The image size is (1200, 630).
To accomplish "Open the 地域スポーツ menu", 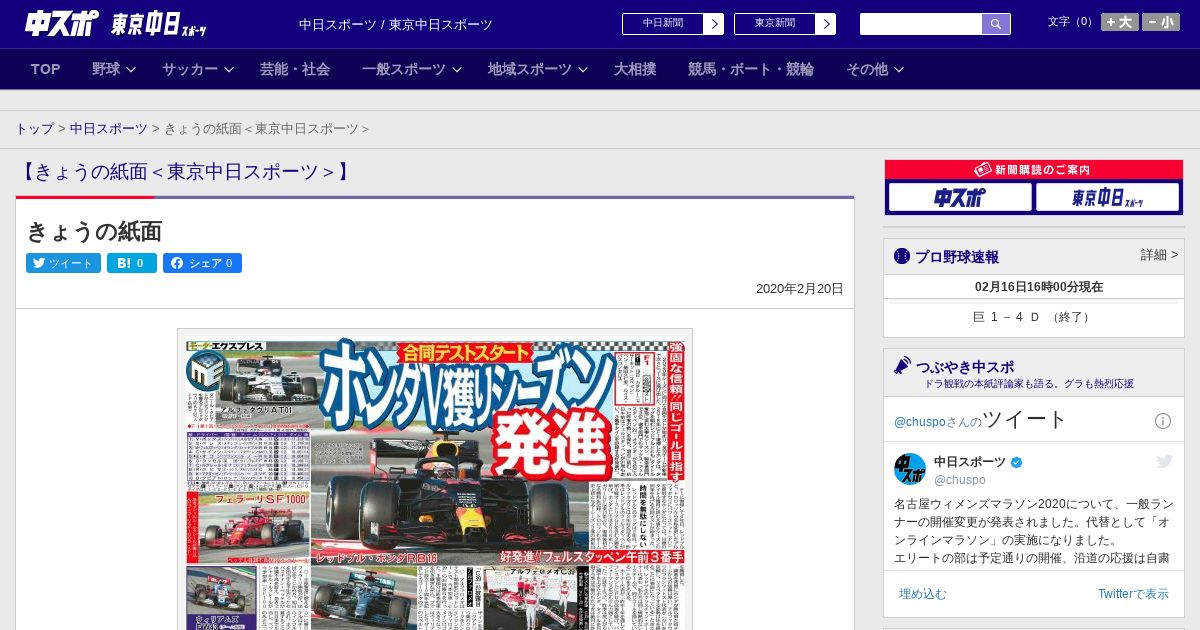I will (x=530, y=69).
